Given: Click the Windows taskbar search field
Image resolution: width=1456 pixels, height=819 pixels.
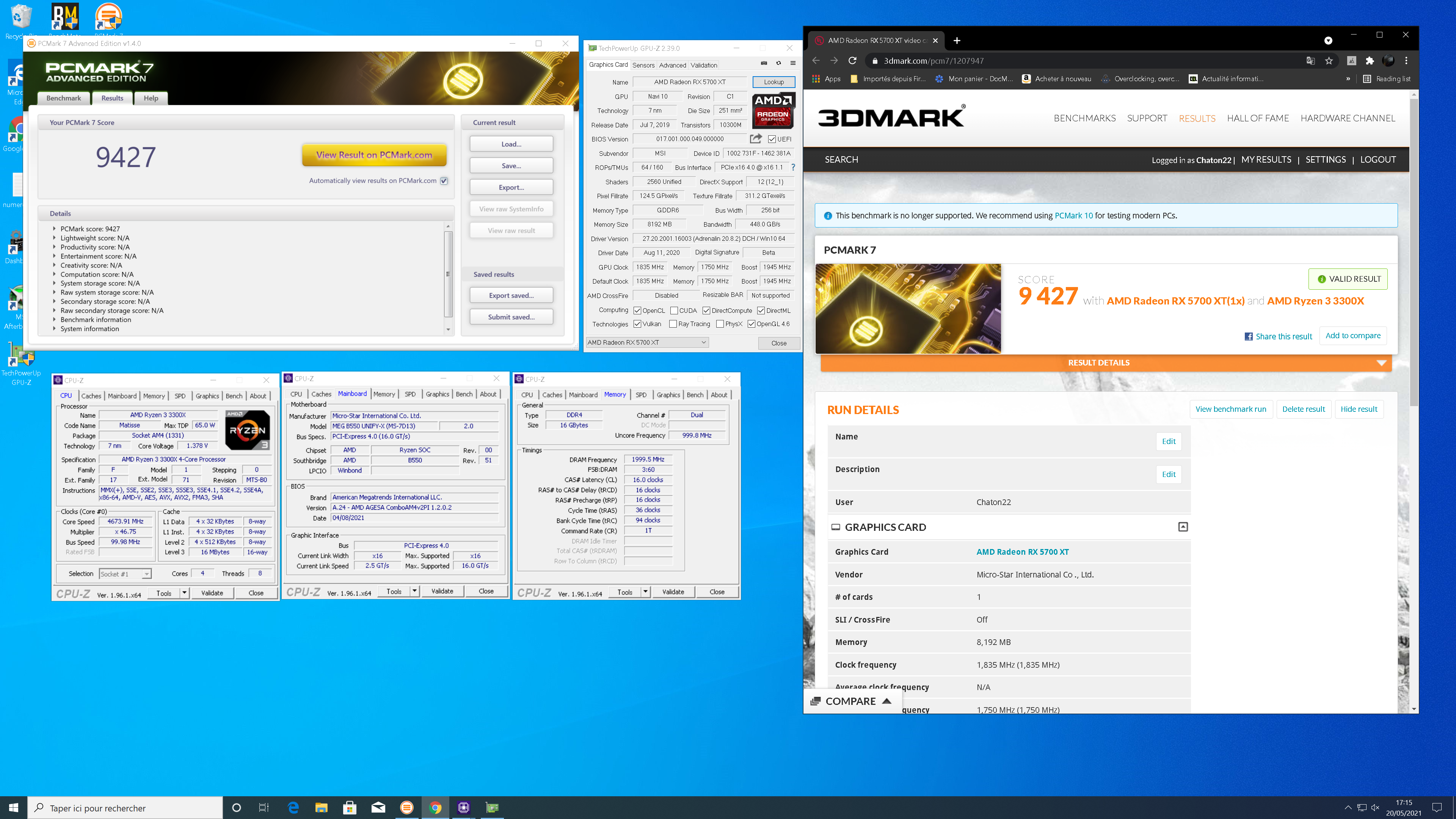Looking at the screenshot, I should coord(125,808).
